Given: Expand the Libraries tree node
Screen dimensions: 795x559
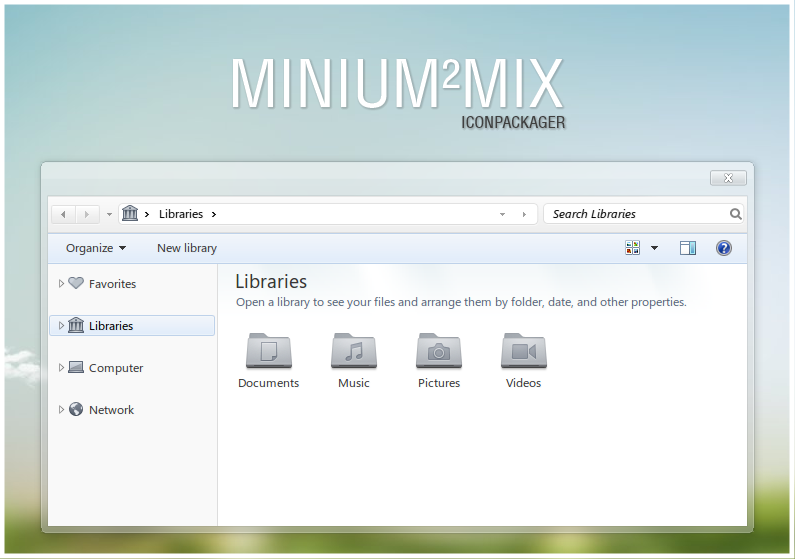Looking at the screenshot, I should 61,325.
